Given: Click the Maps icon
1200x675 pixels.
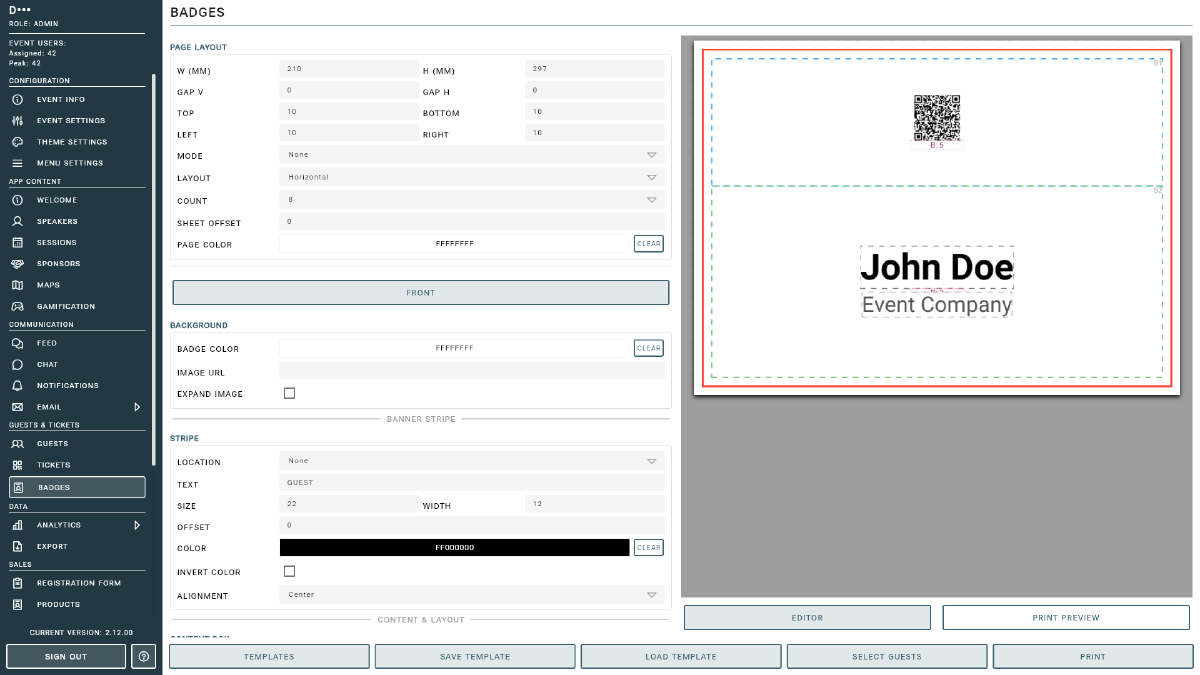Looking at the screenshot, I should (17, 285).
